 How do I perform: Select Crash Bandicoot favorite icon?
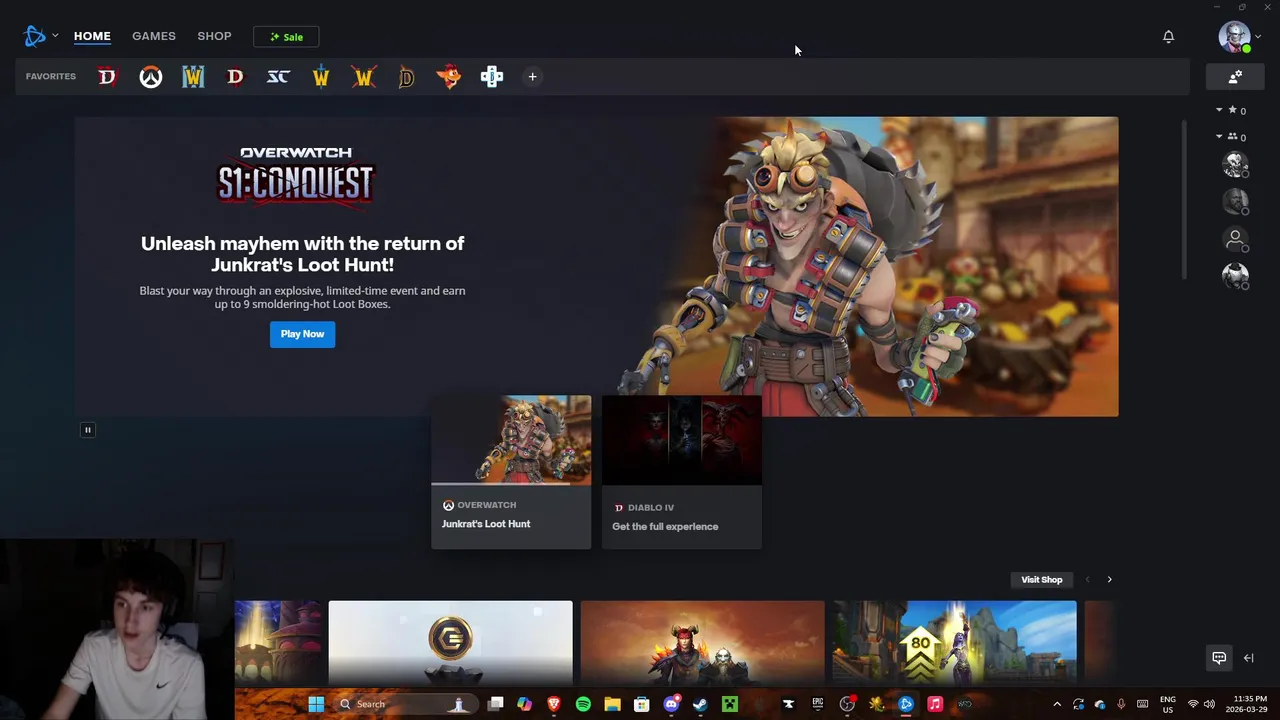coord(449,77)
